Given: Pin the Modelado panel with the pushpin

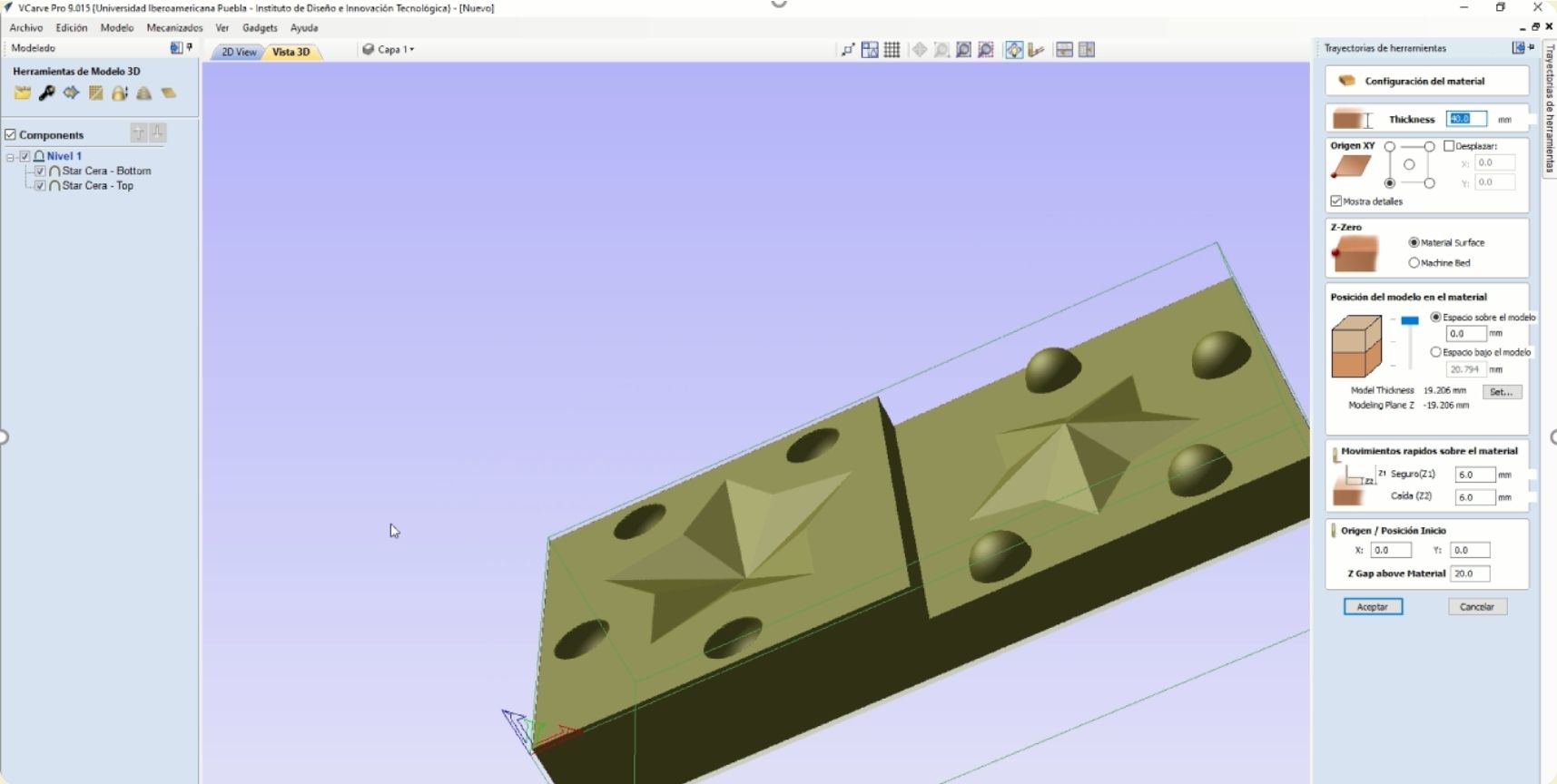Looking at the screenshot, I should coord(189,47).
